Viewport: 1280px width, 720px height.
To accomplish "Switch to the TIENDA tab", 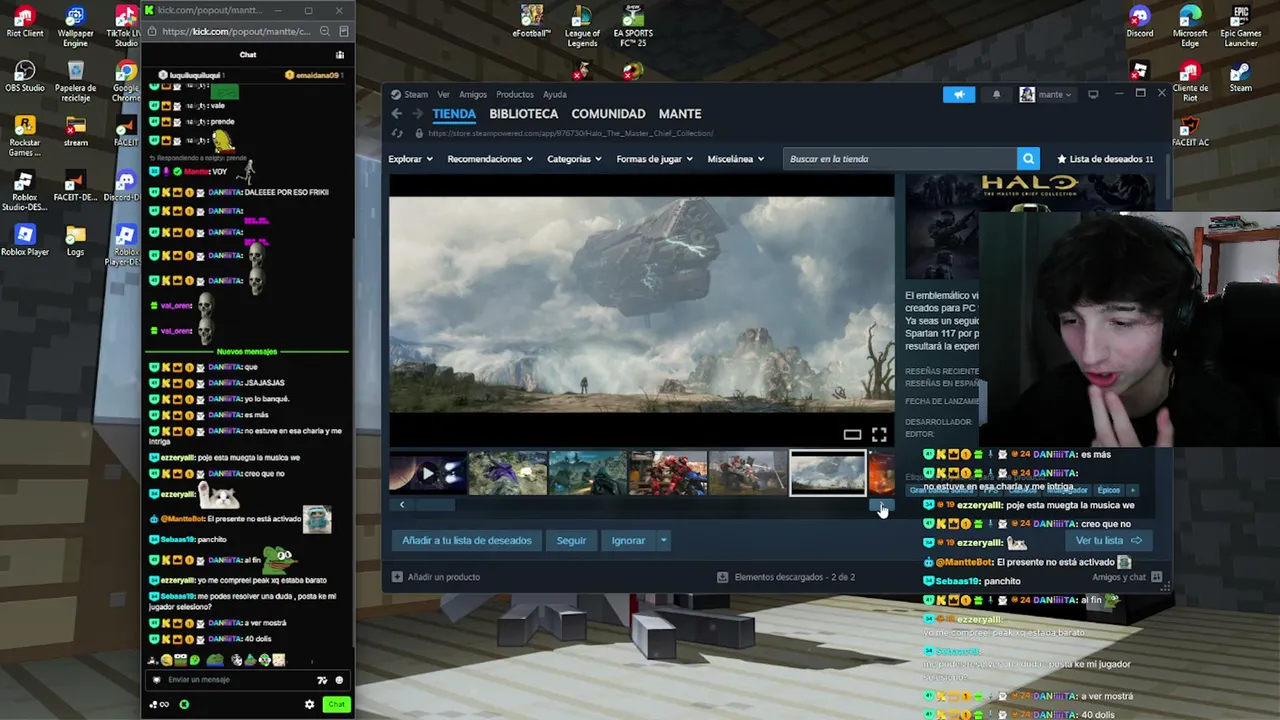I will (x=454, y=114).
